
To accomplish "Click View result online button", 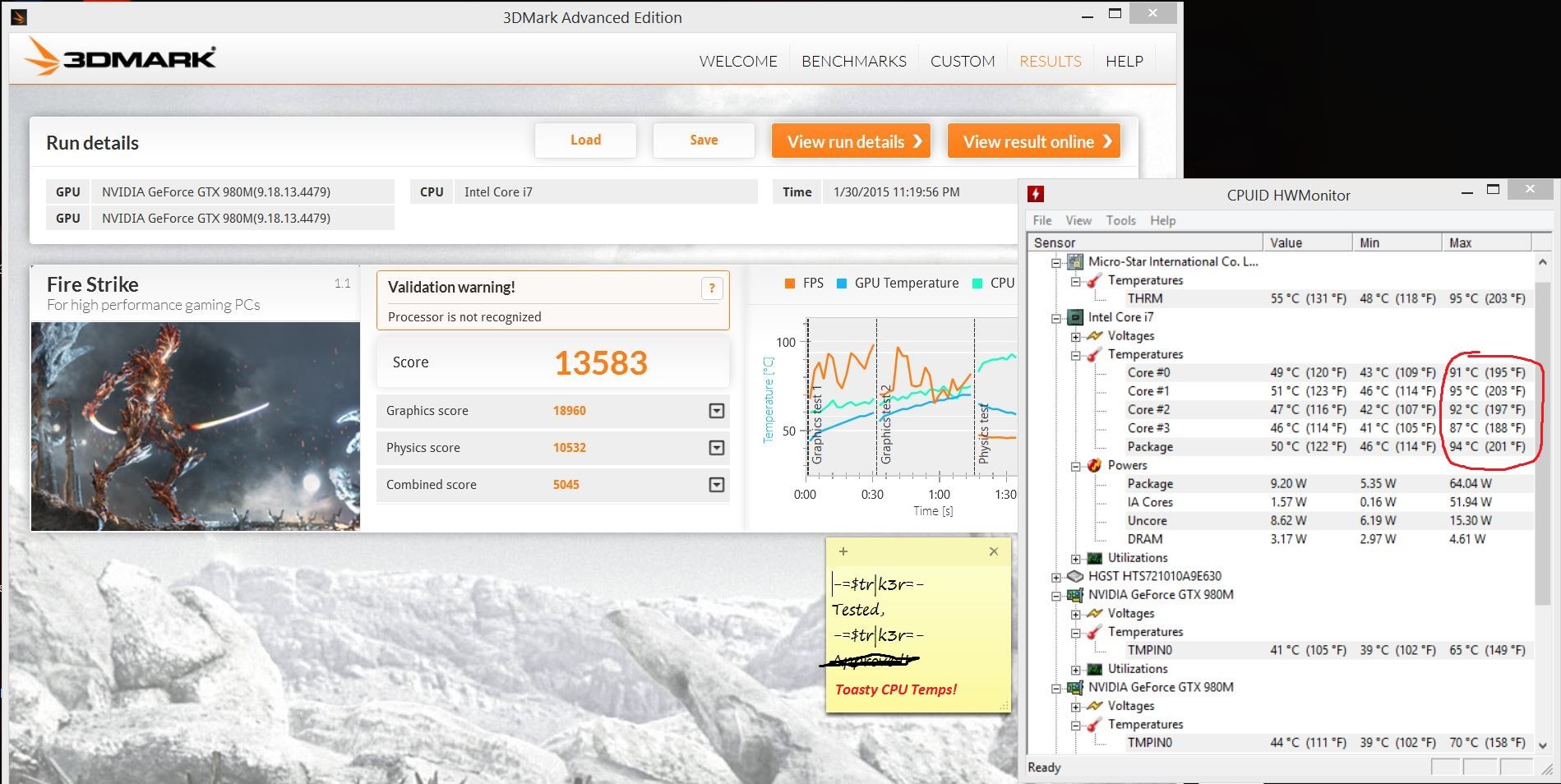I will [x=1034, y=141].
